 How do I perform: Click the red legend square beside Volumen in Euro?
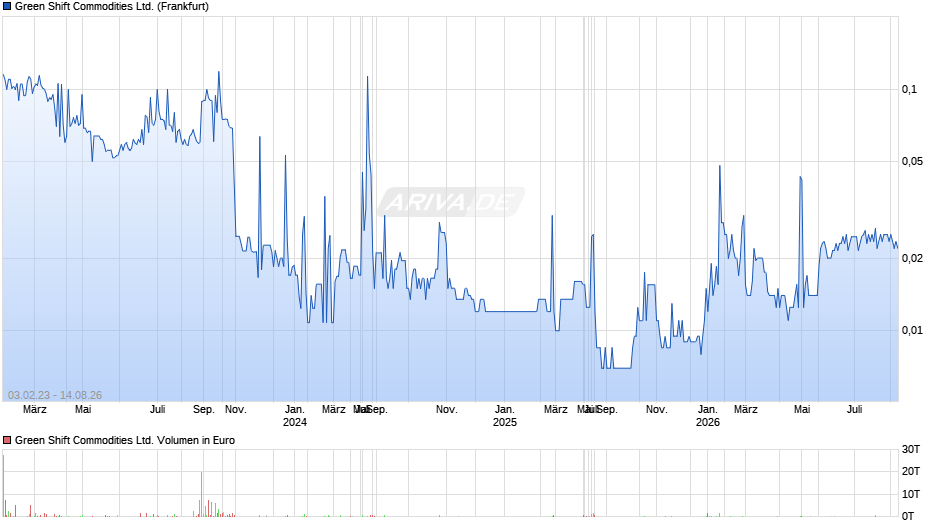coord(7,440)
